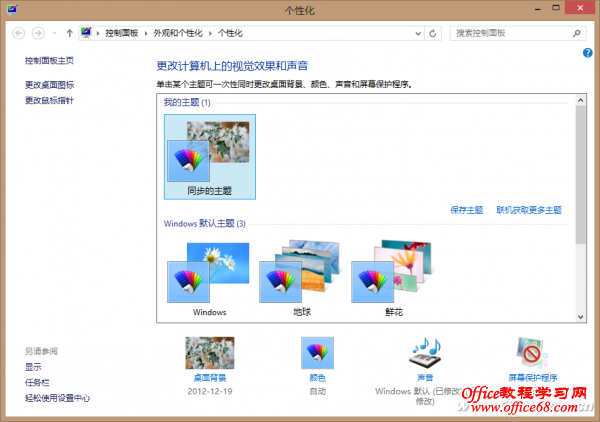This screenshot has width=600, height=422.
Task: Open the 颜色 color swatch icon
Action: (x=317, y=353)
